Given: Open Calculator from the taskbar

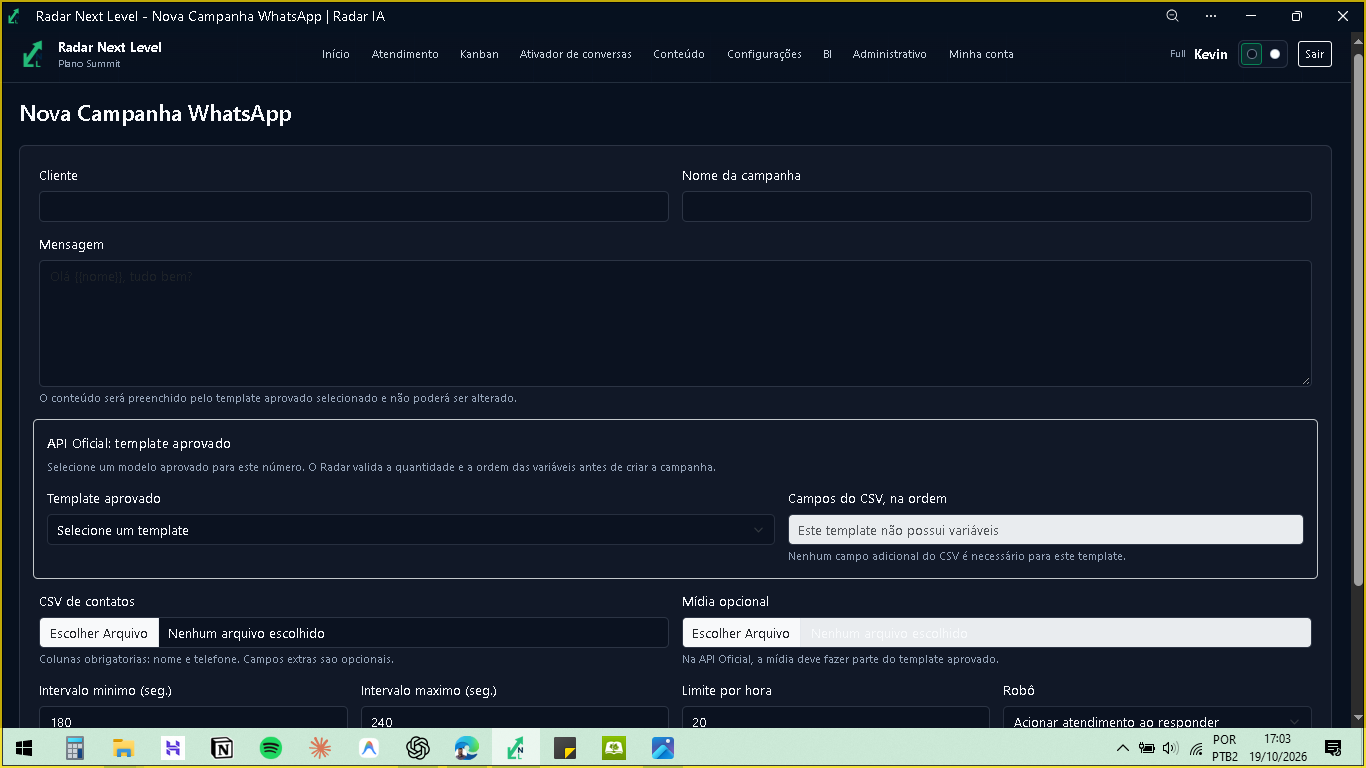Looking at the screenshot, I should [x=75, y=748].
